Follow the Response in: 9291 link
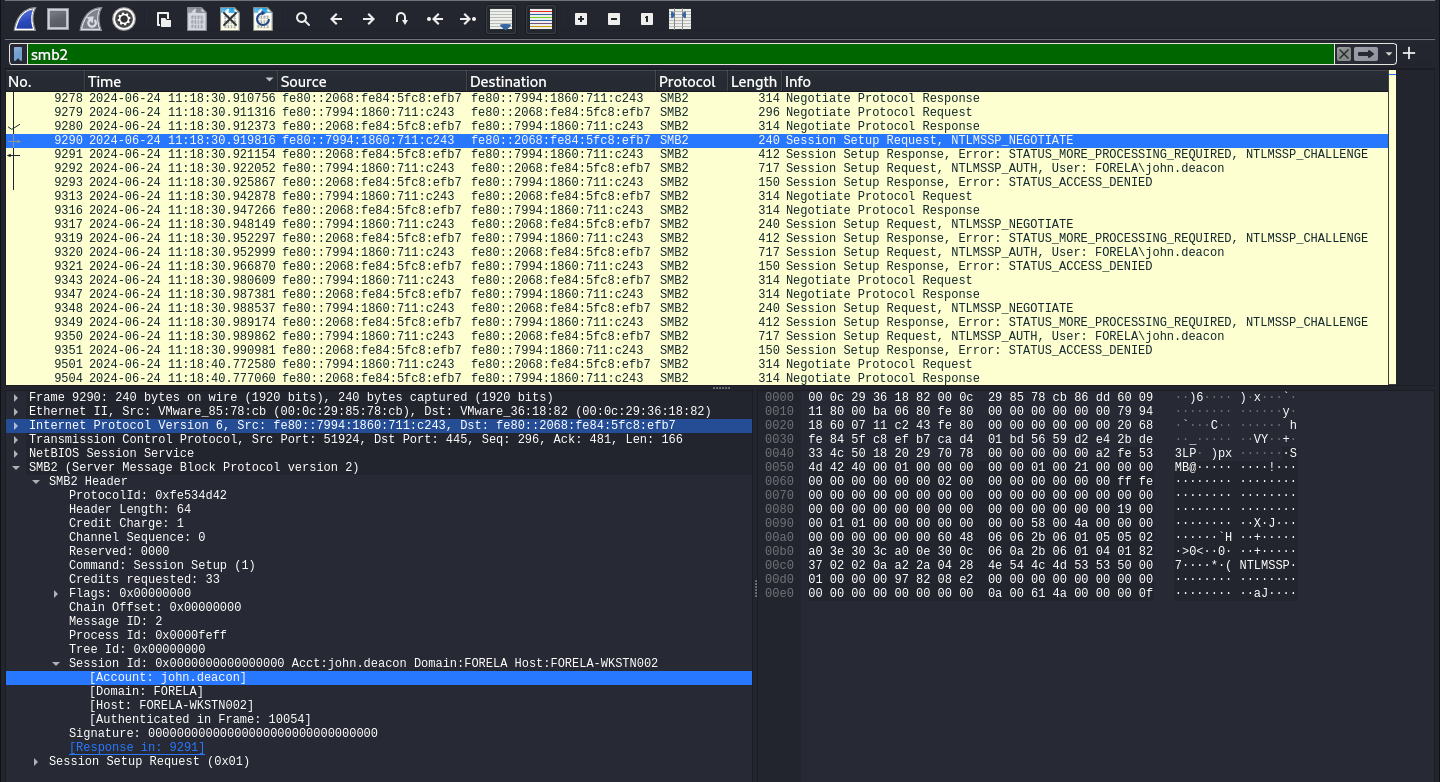 point(137,748)
